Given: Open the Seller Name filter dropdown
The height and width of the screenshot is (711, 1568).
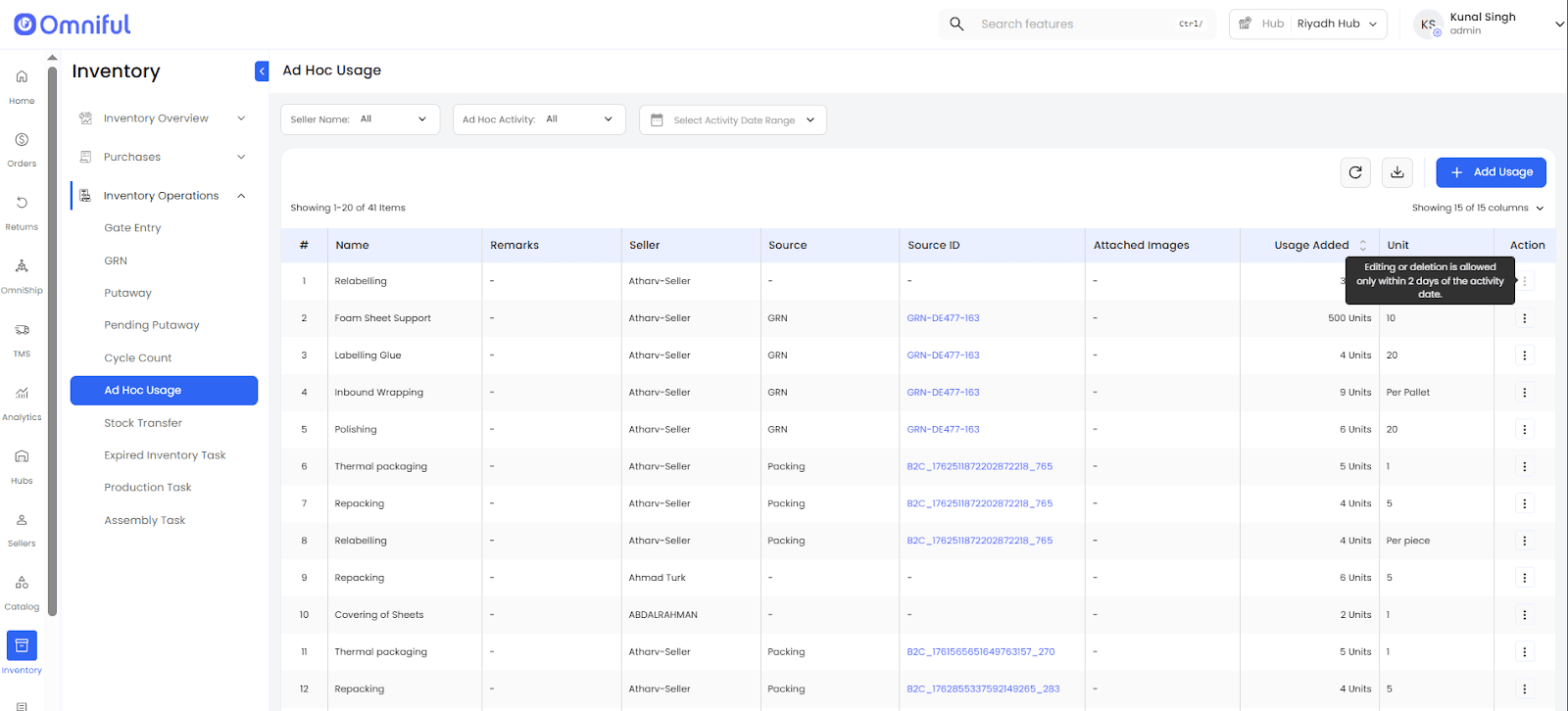Looking at the screenshot, I should coord(360,119).
